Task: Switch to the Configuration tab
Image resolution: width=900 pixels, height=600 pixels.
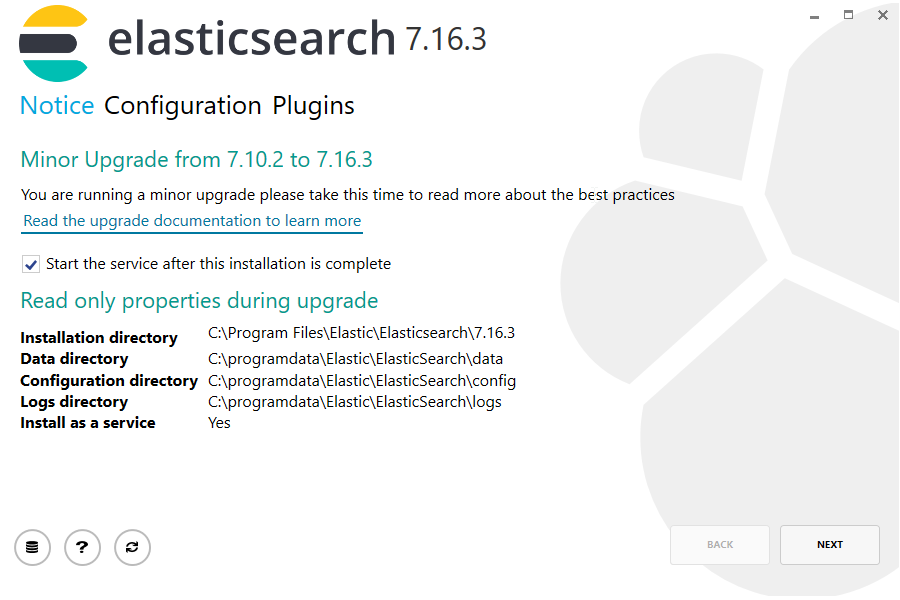Action: coord(182,105)
